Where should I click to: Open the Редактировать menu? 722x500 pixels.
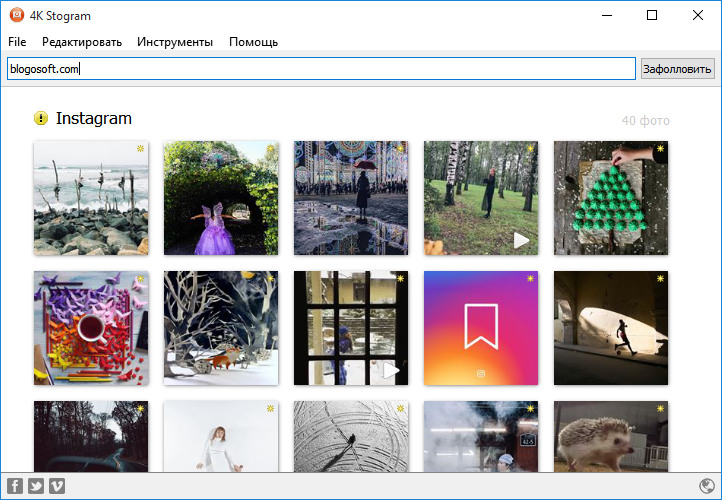tap(82, 42)
